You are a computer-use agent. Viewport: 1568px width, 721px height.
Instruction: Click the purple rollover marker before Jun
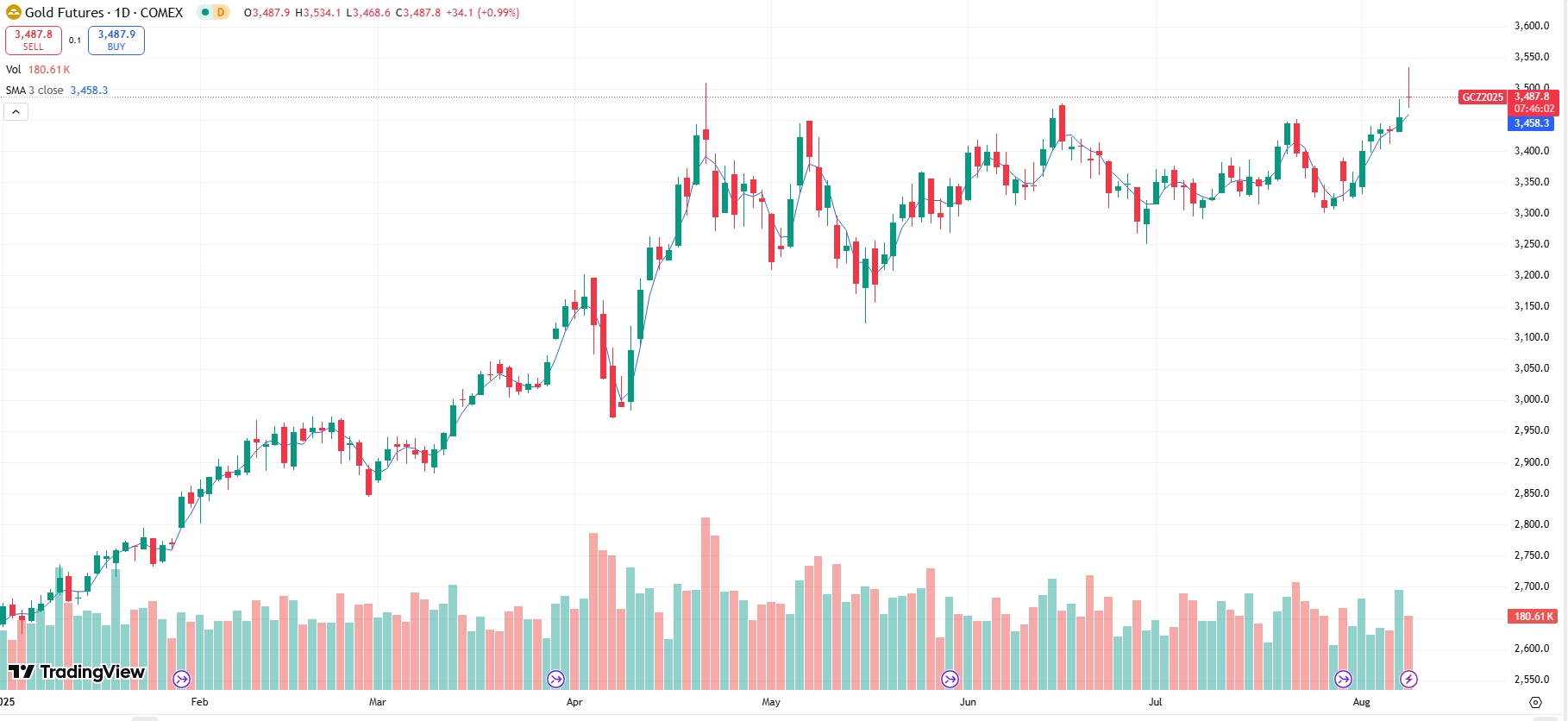point(950,680)
